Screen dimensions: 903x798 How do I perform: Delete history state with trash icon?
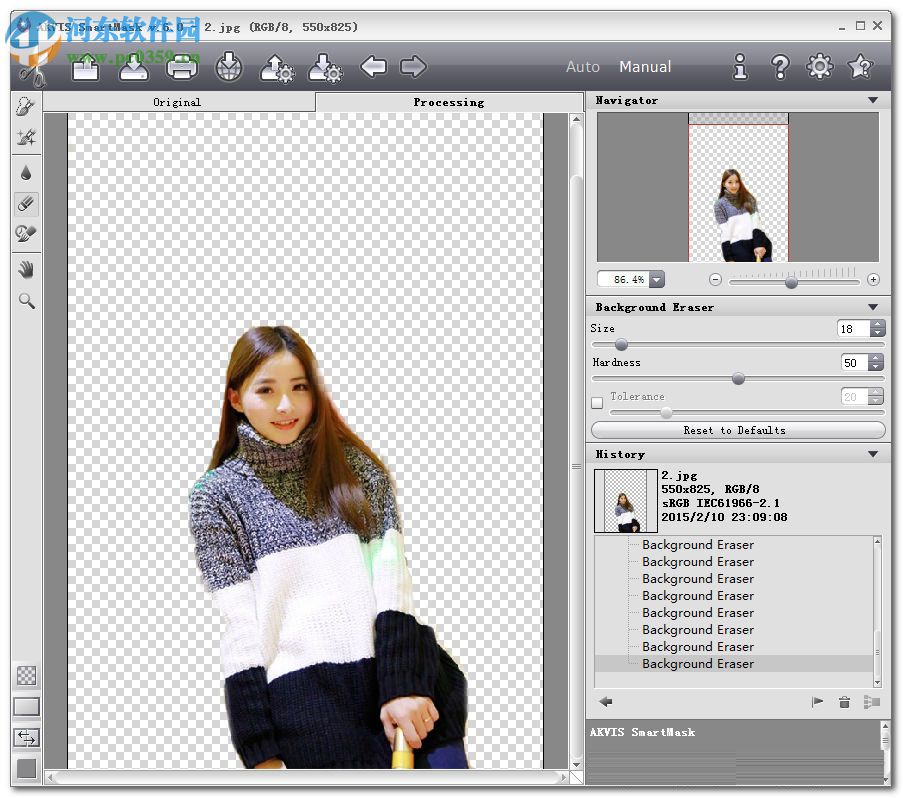(844, 703)
